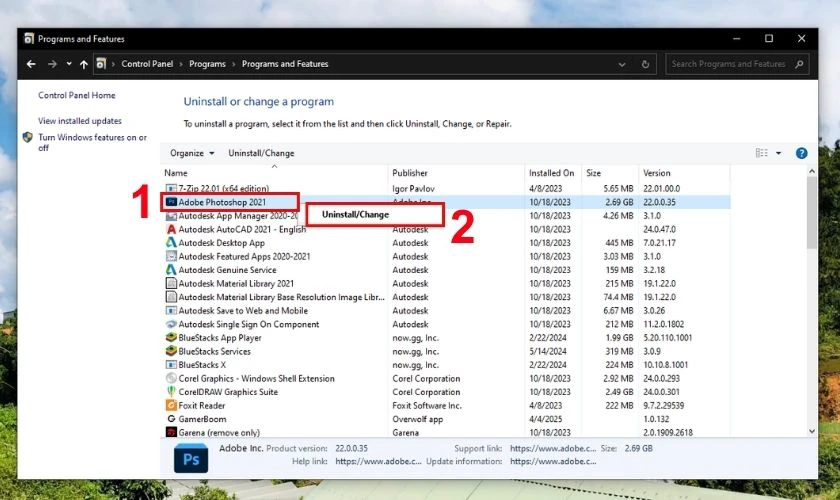
Task: Expand the view options dropdown arrow
Action: tap(778, 153)
